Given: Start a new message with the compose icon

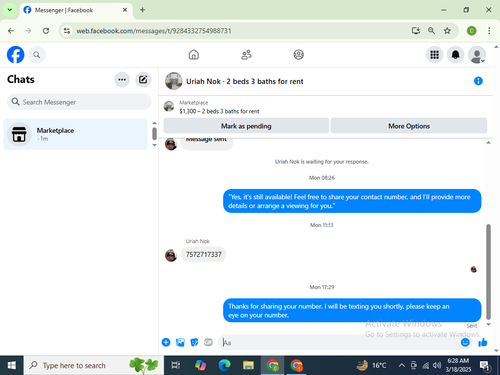Looking at the screenshot, I should click(x=143, y=79).
